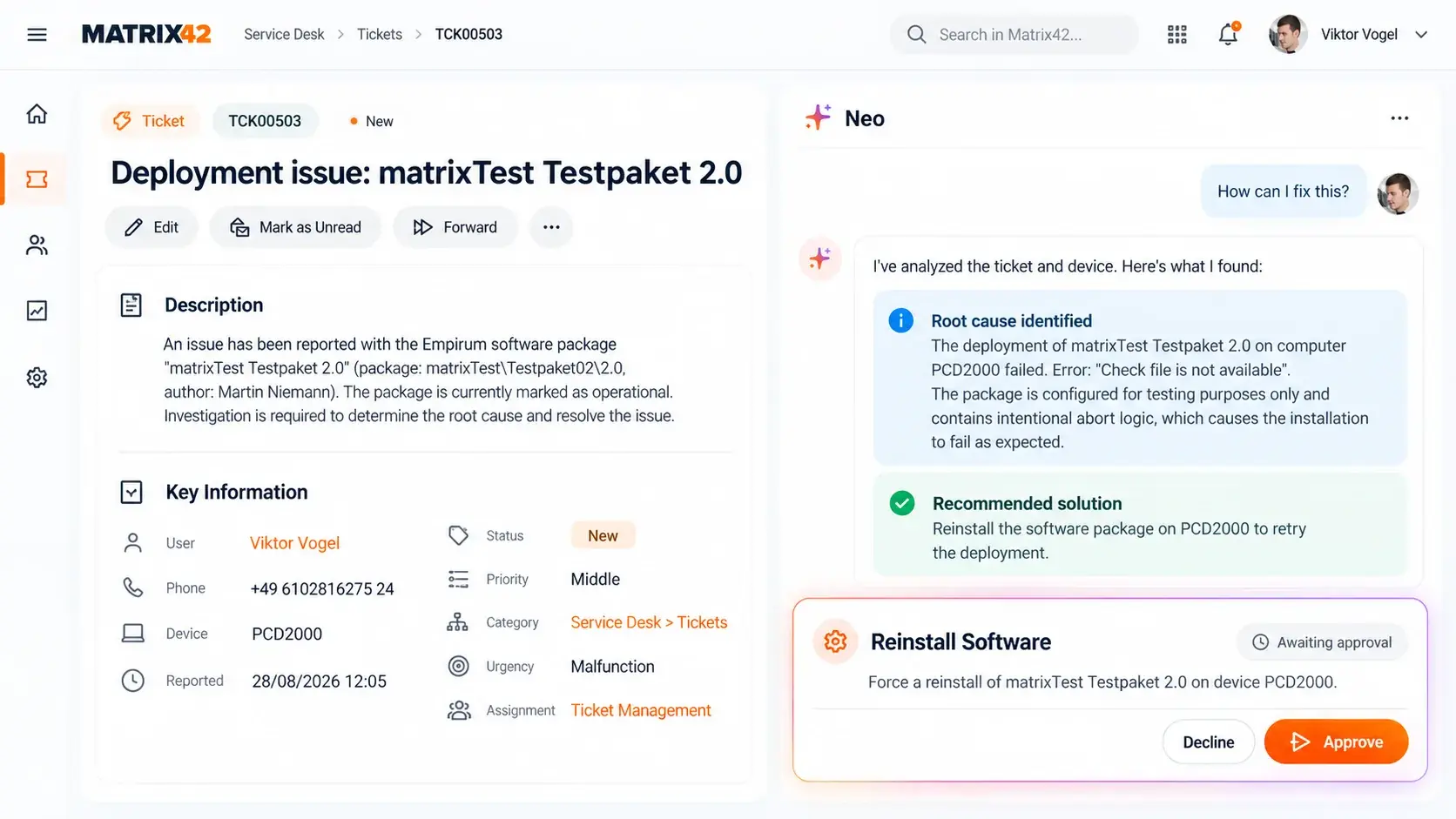1456x819 pixels.
Task: Select the urgency value Malfunction
Action: coord(612,667)
